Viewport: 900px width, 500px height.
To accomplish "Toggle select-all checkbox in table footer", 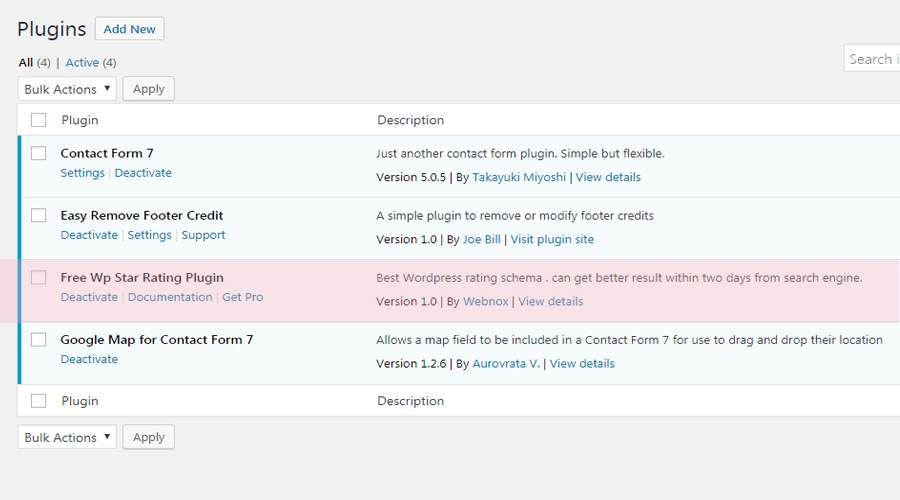I will point(38,401).
